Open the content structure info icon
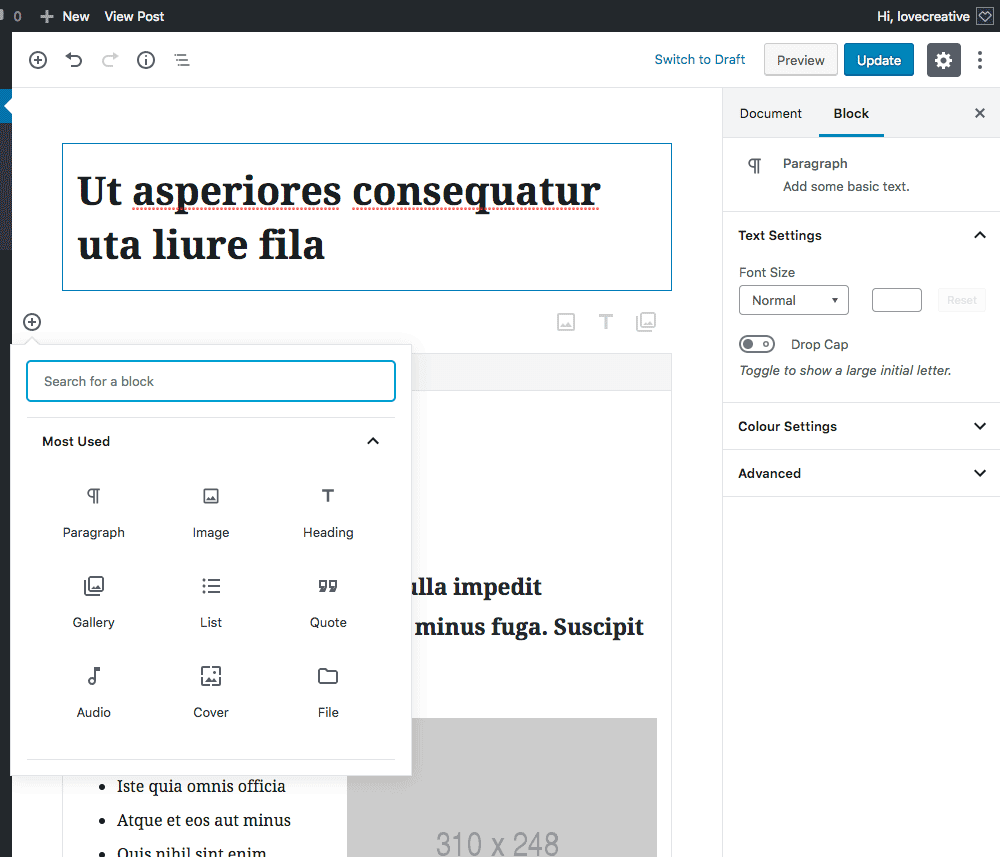Viewport: 1000px width, 857px height. pos(146,60)
